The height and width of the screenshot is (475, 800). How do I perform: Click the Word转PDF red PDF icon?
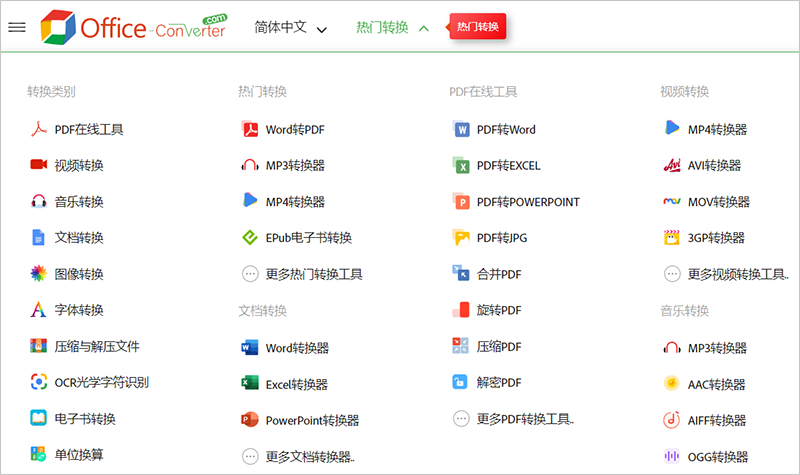coord(249,129)
